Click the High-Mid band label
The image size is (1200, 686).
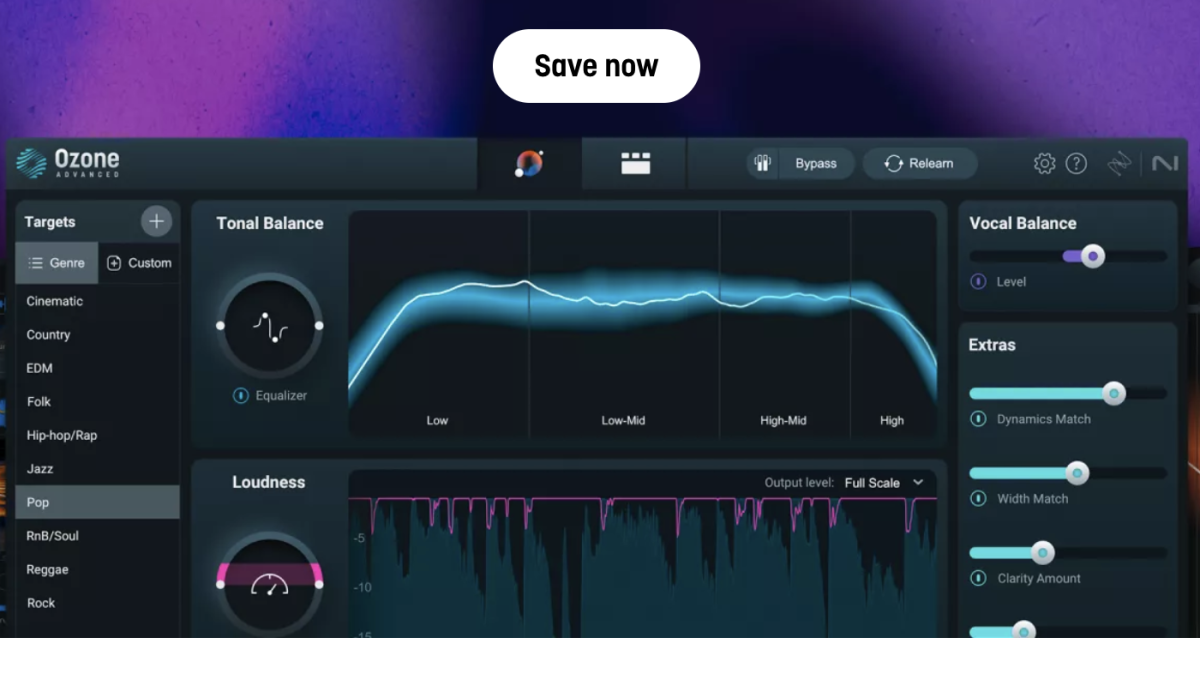click(x=783, y=421)
